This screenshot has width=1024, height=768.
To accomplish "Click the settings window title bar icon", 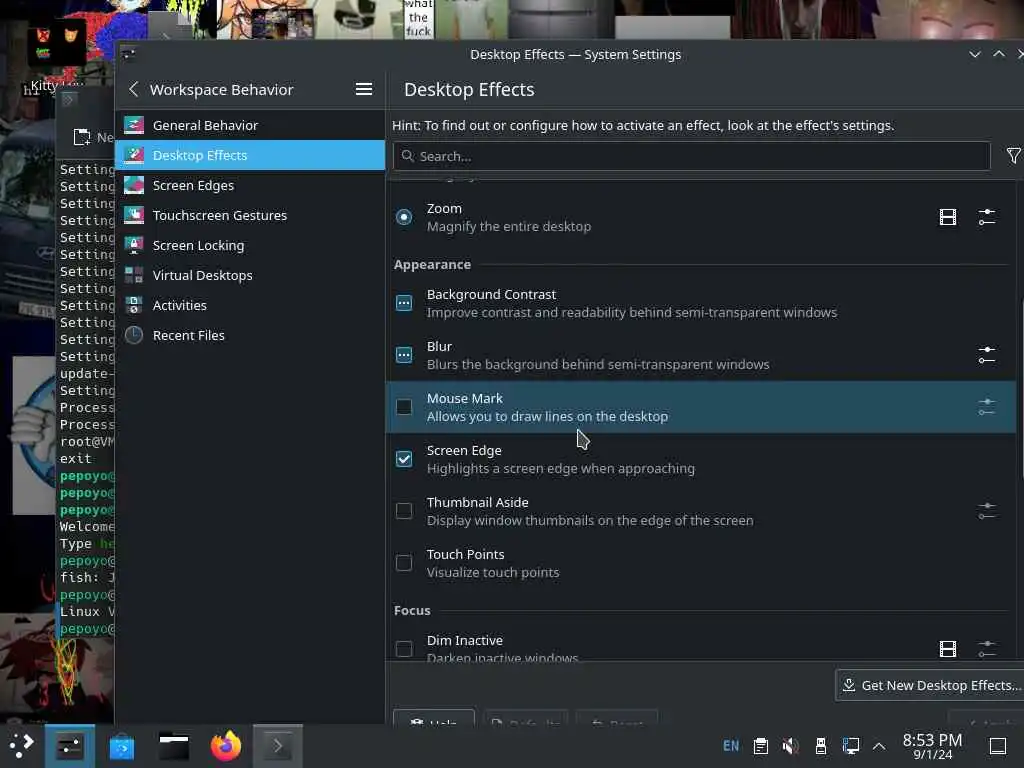I will (128, 54).
